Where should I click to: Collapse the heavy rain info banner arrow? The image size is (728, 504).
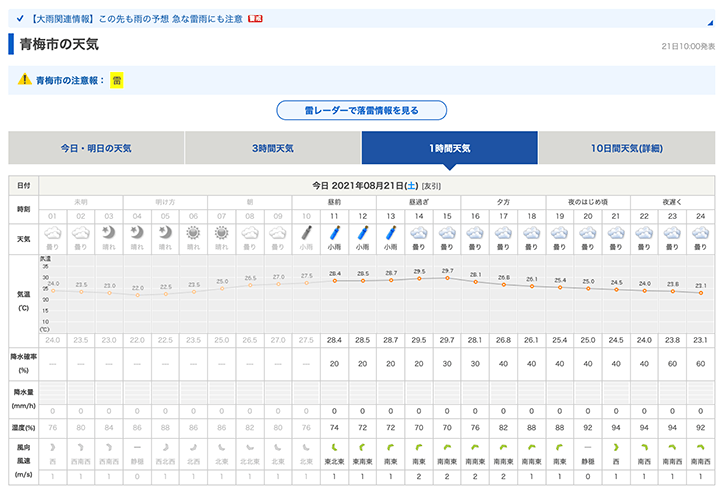(x=709, y=19)
